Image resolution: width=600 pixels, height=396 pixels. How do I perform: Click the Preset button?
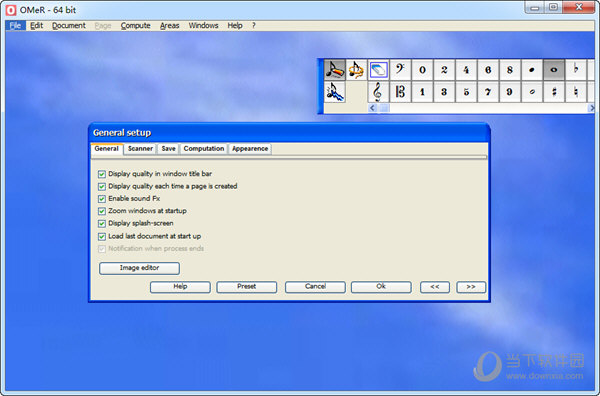(x=246, y=287)
